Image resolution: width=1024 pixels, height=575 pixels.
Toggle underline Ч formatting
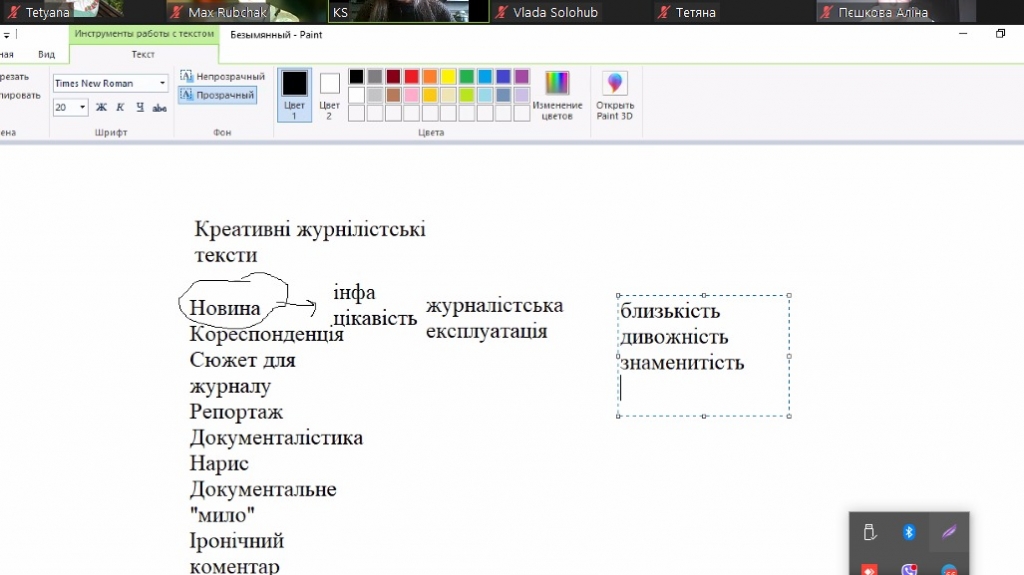point(140,107)
